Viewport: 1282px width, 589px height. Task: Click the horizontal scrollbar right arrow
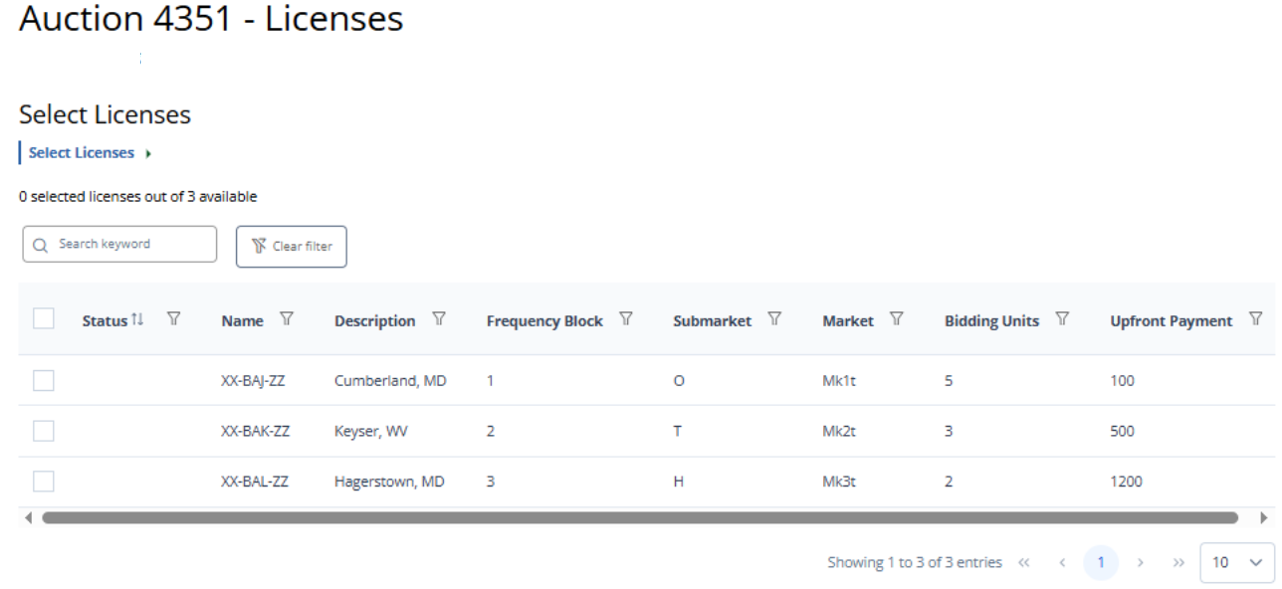[x=1264, y=518]
